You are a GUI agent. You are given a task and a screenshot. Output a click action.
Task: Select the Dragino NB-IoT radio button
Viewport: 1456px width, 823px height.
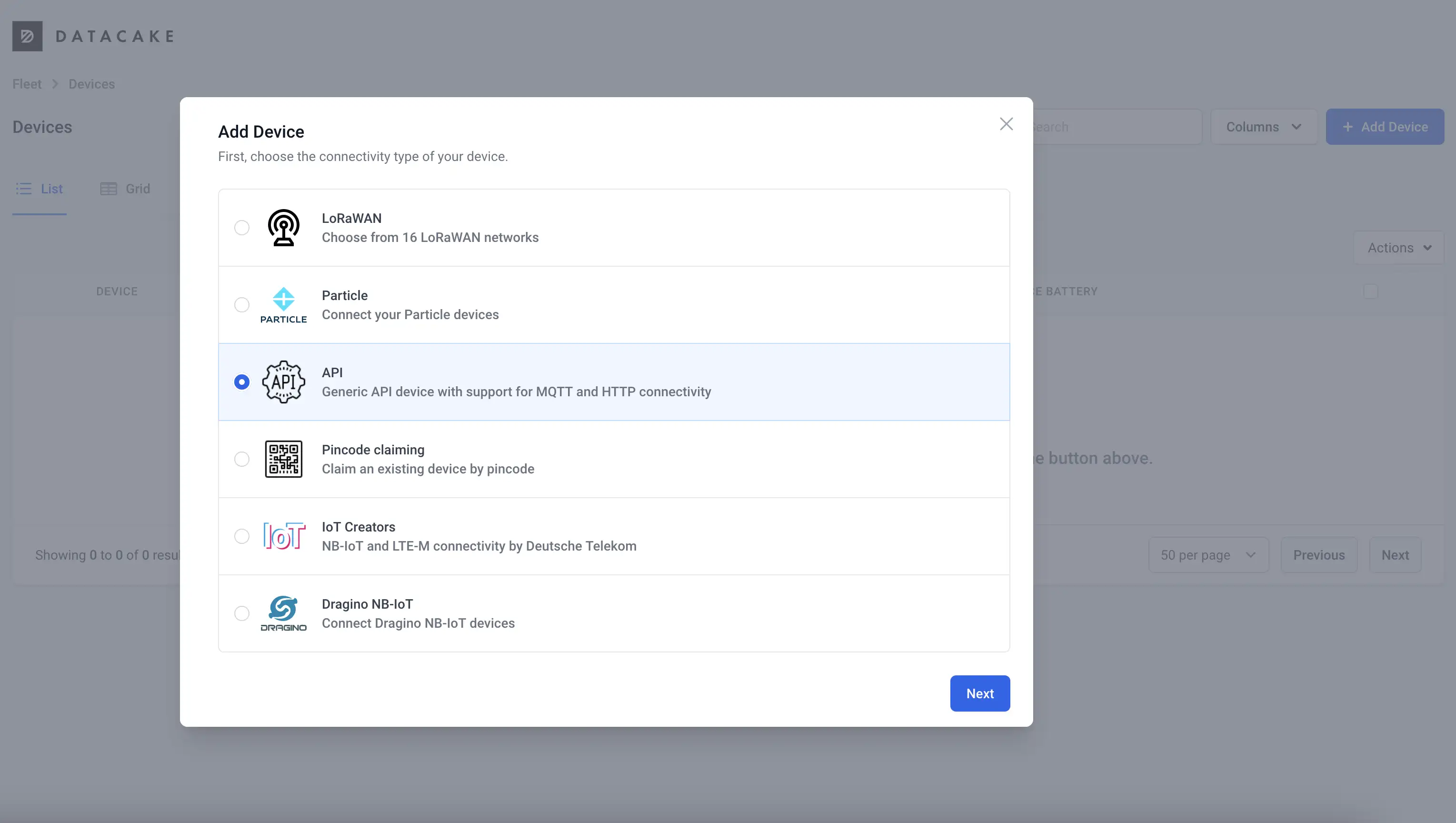point(242,613)
